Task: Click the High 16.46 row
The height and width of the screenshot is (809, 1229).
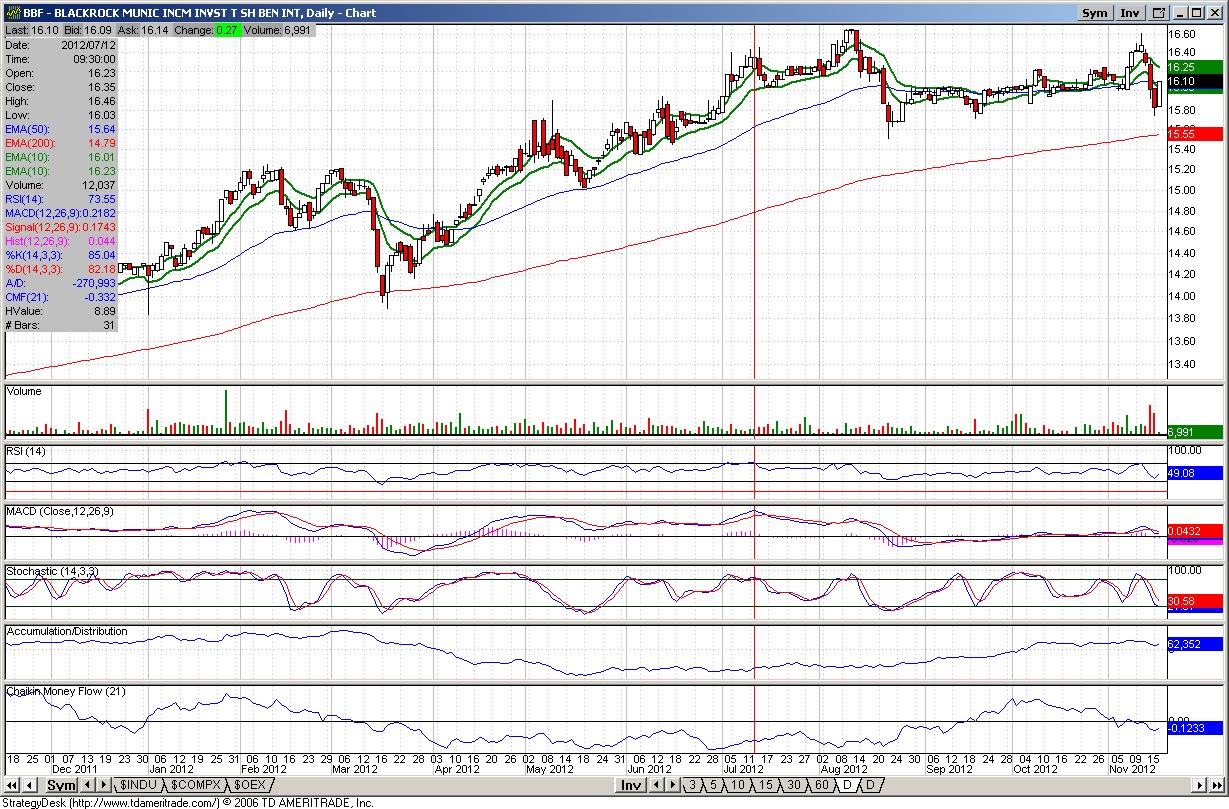Action: 61,102
